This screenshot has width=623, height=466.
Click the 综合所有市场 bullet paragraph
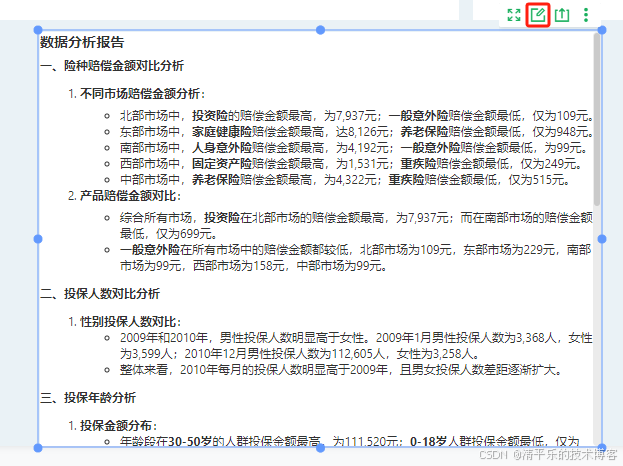pyautogui.click(x=356, y=225)
